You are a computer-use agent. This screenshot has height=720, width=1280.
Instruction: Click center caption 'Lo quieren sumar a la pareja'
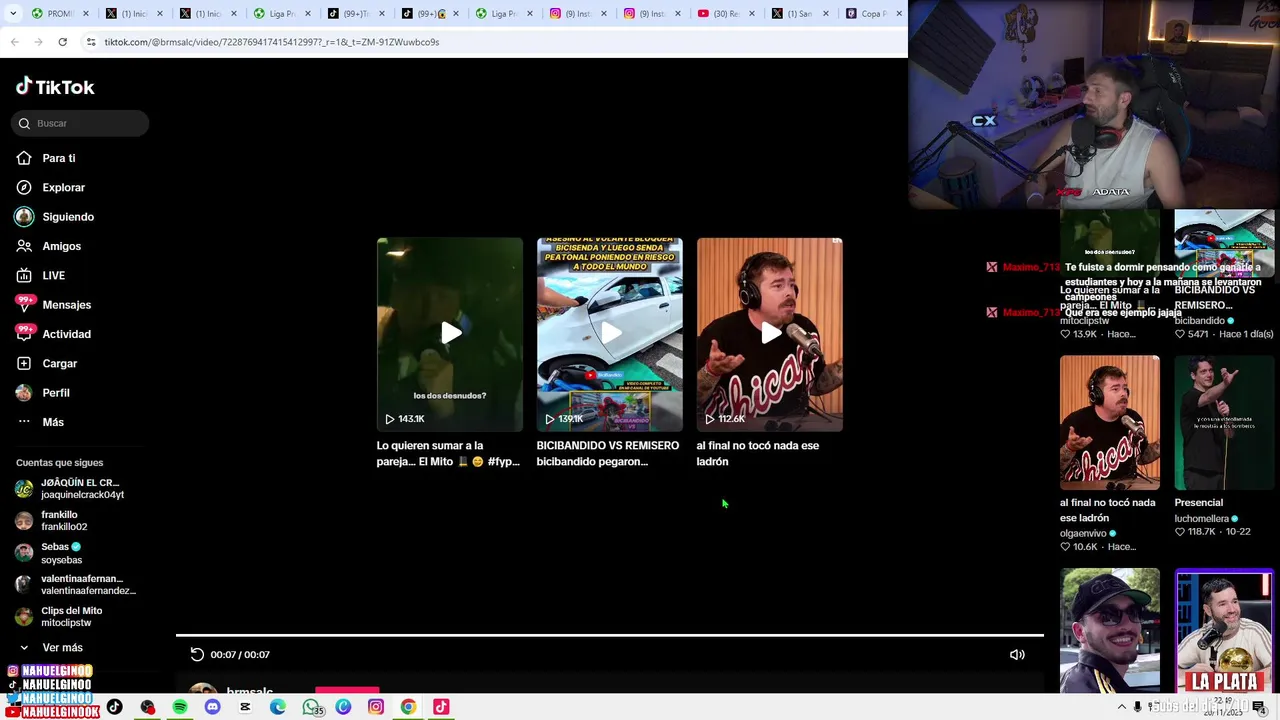point(448,453)
